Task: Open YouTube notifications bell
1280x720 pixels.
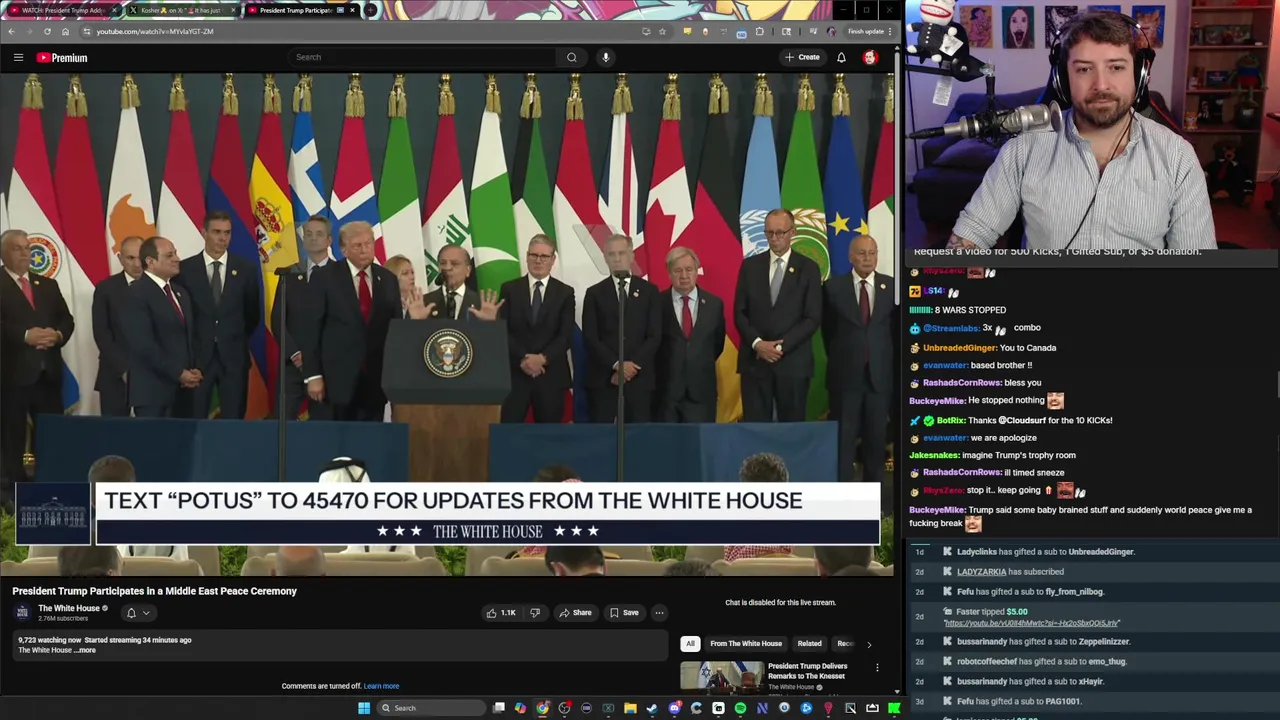Action: pyautogui.click(x=841, y=57)
